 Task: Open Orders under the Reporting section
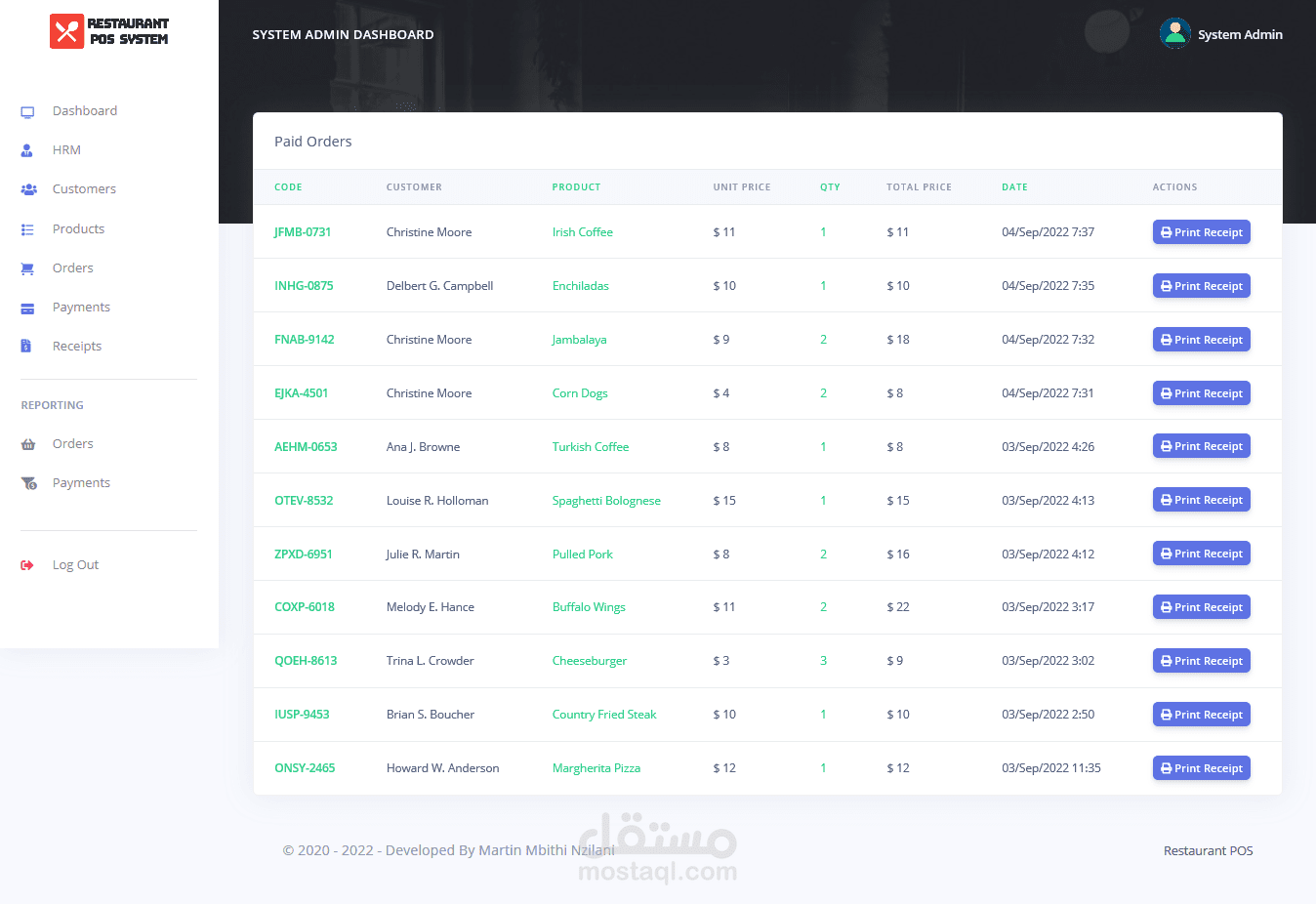[x=73, y=443]
